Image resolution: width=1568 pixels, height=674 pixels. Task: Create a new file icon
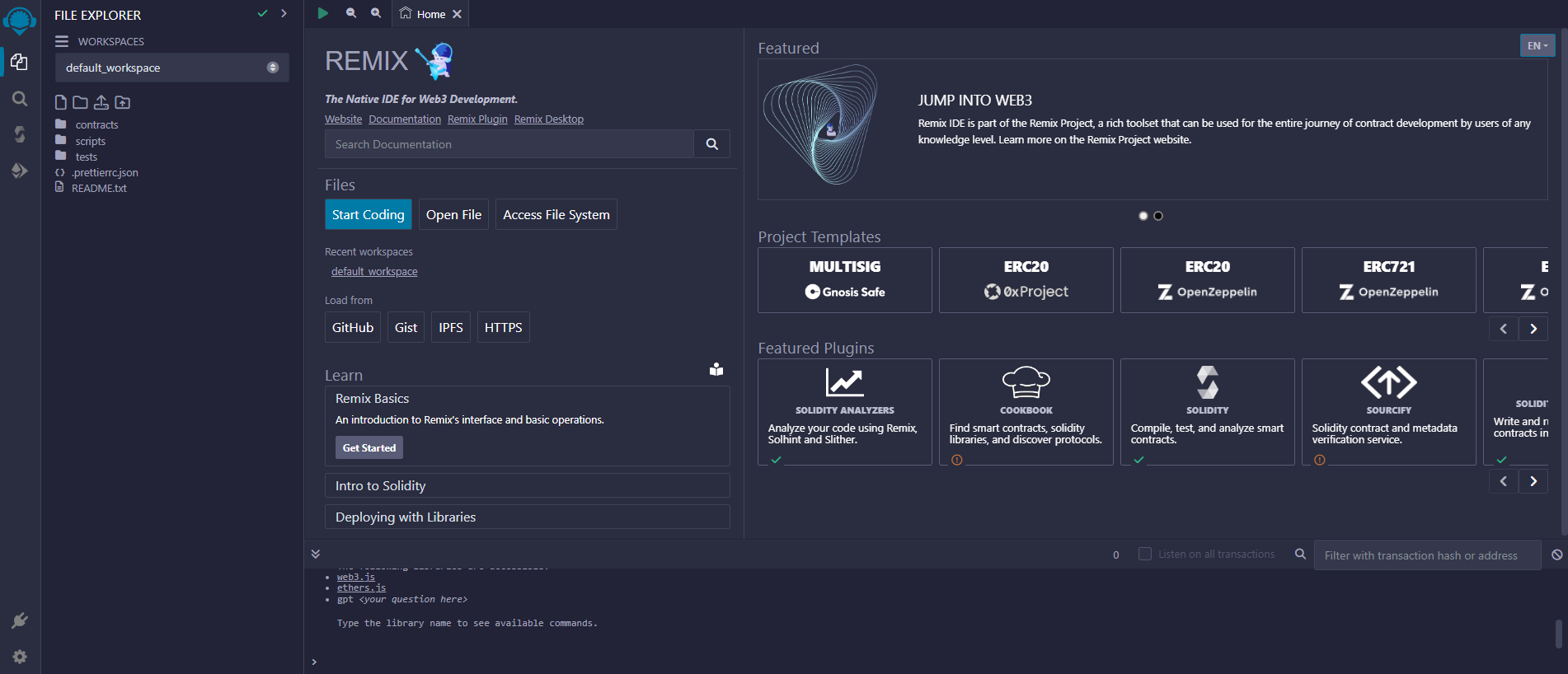[x=61, y=102]
